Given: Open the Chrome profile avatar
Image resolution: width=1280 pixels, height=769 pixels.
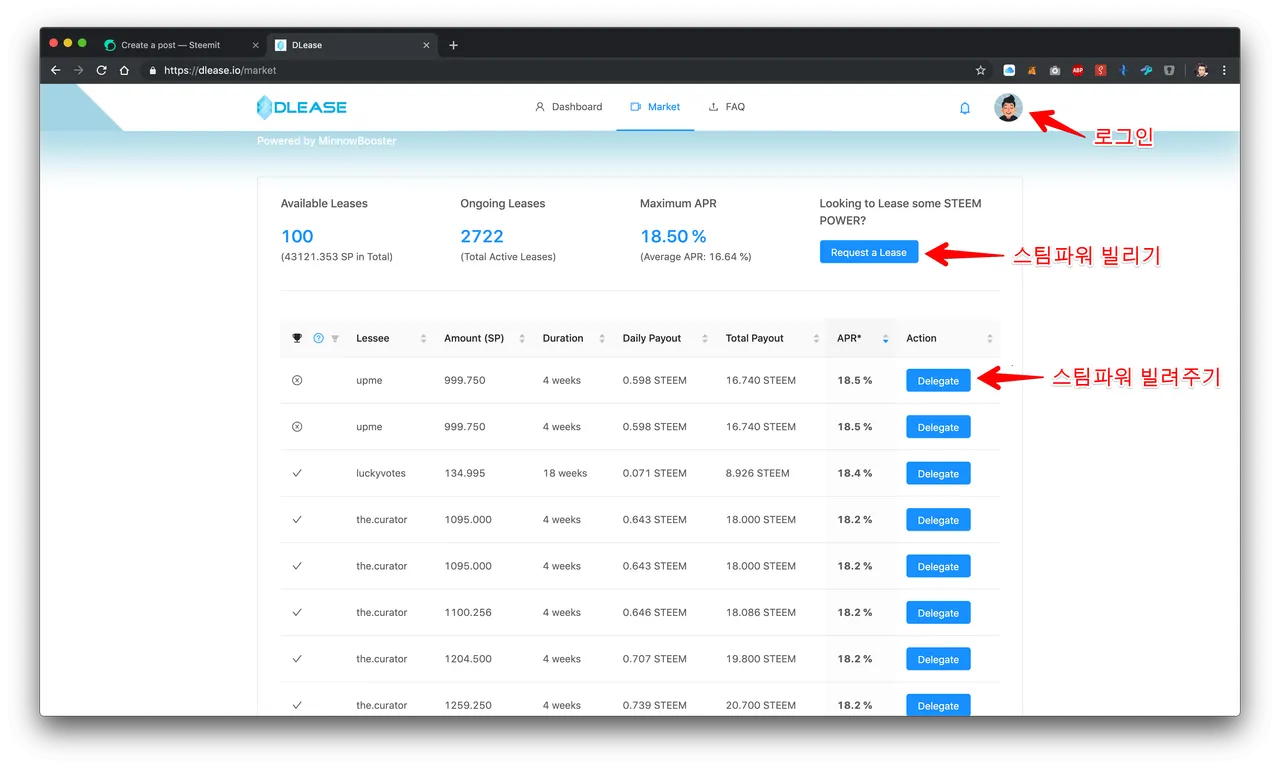Looking at the screenshot, I should coord(1202,71).
